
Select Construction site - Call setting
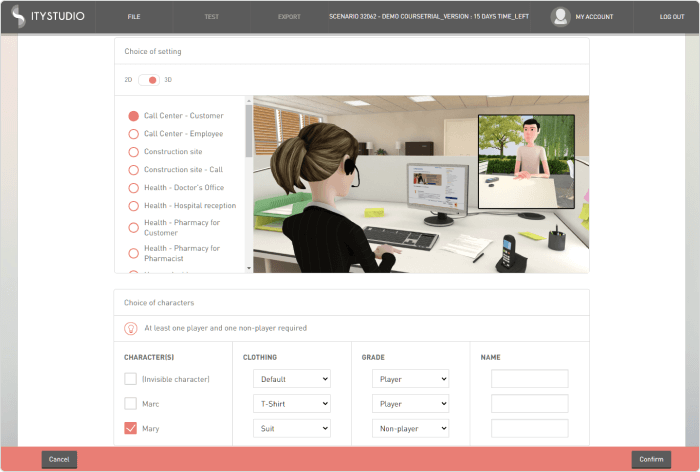point(133,170)
